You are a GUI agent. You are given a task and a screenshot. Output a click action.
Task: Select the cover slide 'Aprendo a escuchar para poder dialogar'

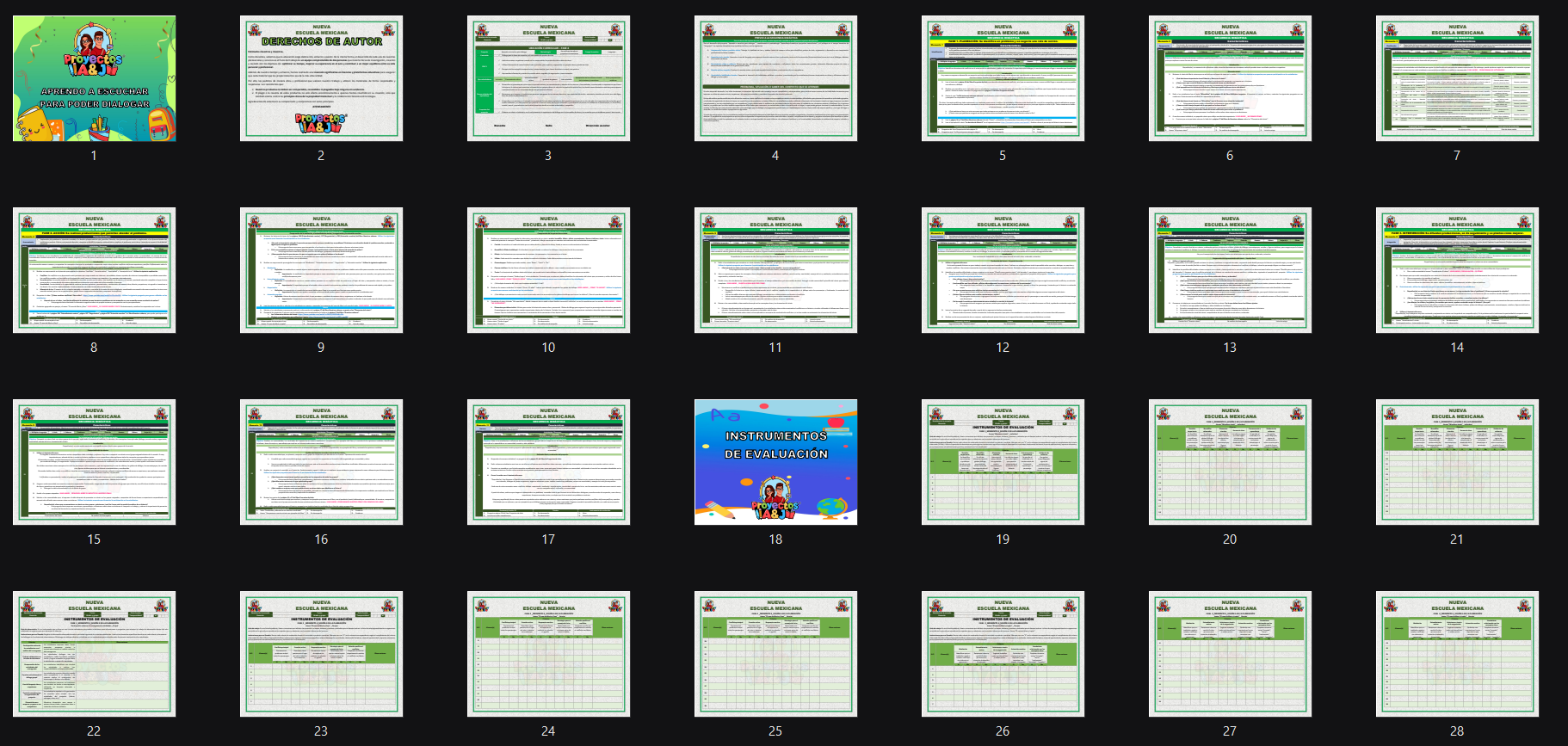coord(94,78)
